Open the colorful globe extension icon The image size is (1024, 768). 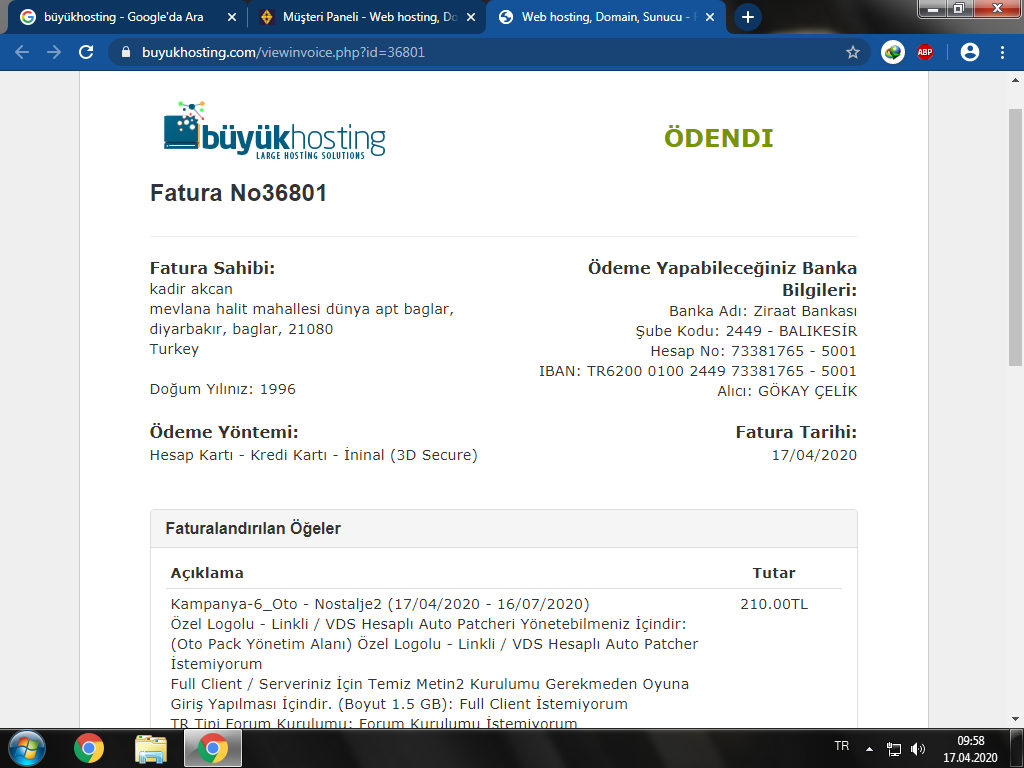893,52
